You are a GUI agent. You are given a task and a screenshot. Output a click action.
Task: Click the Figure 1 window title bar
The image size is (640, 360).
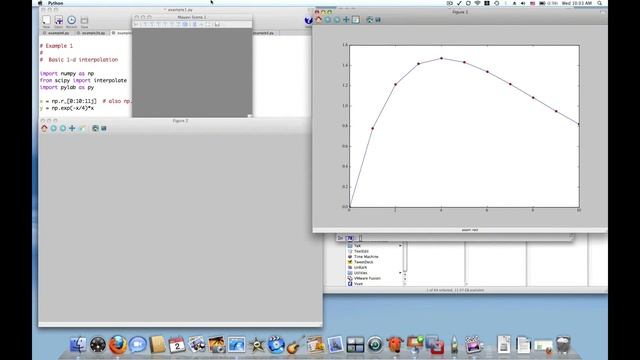[460, 12]
